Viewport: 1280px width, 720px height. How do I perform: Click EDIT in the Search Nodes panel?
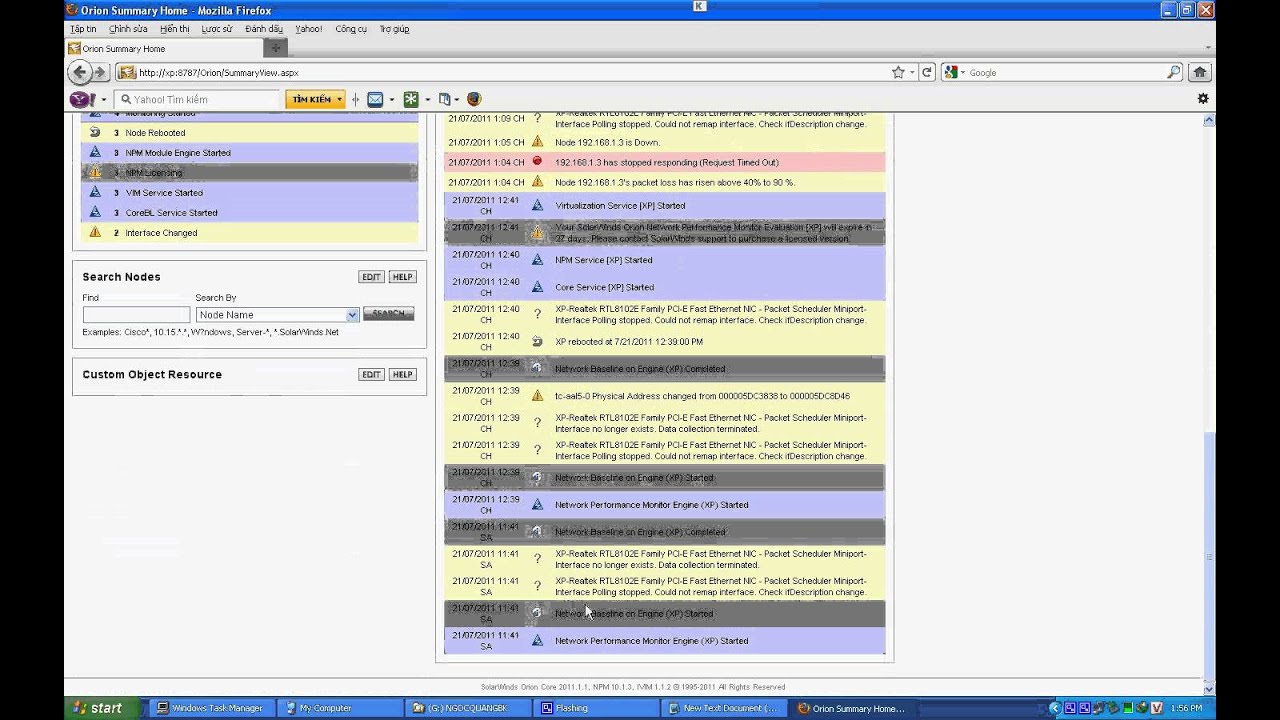click(x=372, y=277)
